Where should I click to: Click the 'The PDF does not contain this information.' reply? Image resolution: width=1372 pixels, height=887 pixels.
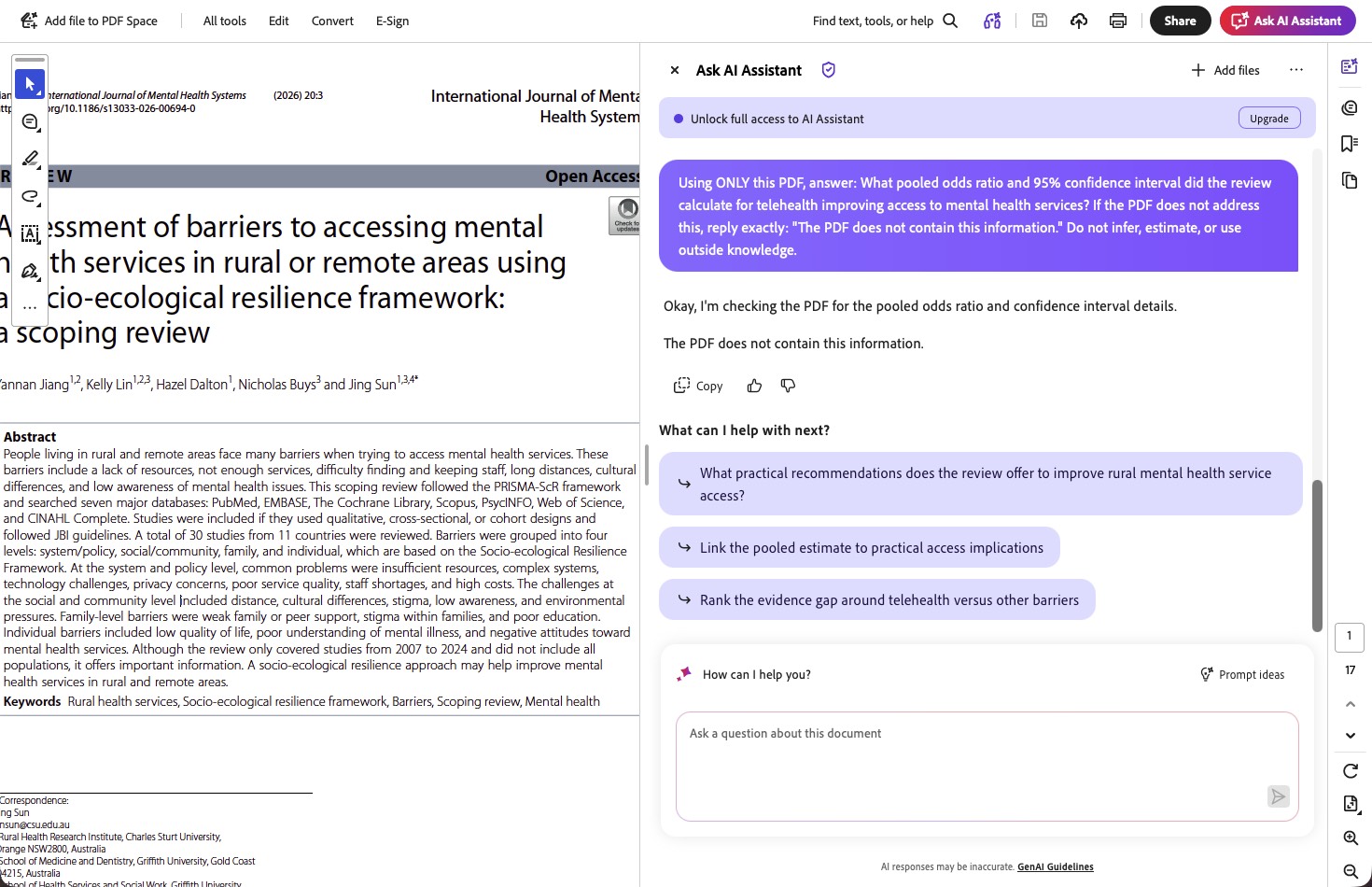[x=793, y=344]
